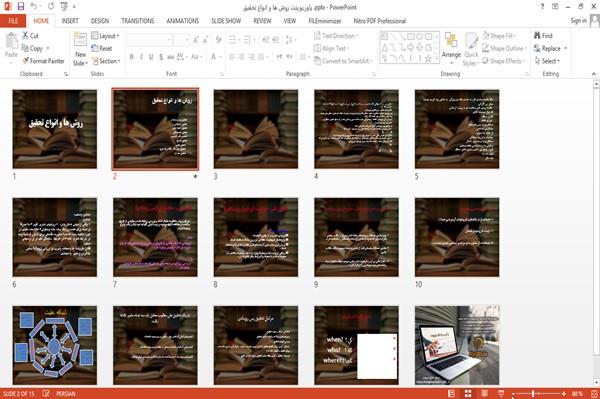Click the Sign in link

[x=578, y=21]
